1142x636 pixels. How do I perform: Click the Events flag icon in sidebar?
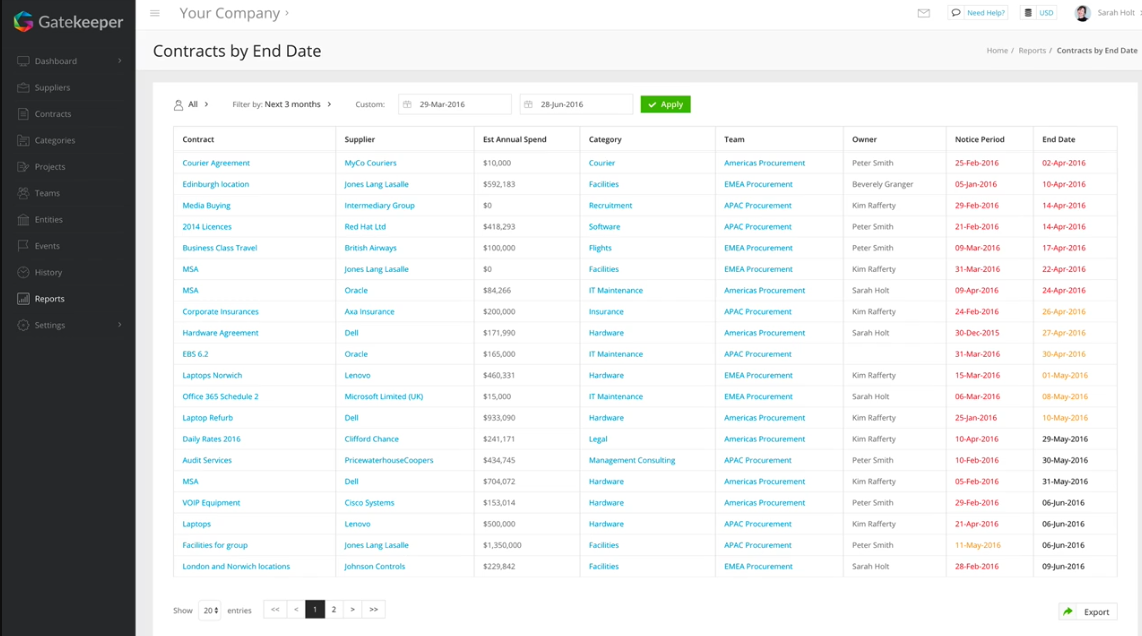23,246
